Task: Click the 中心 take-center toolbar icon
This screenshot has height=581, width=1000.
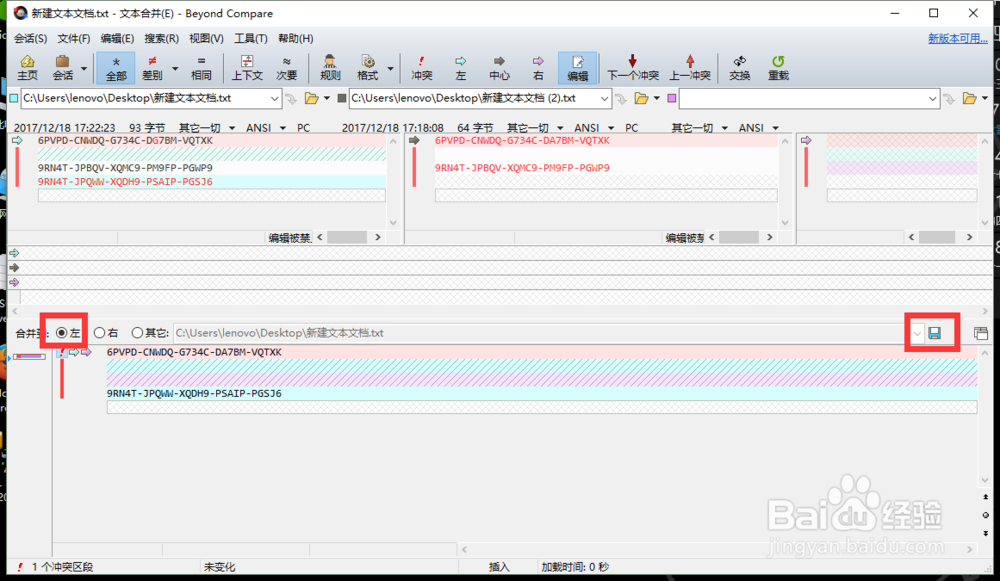Action: 499,68
